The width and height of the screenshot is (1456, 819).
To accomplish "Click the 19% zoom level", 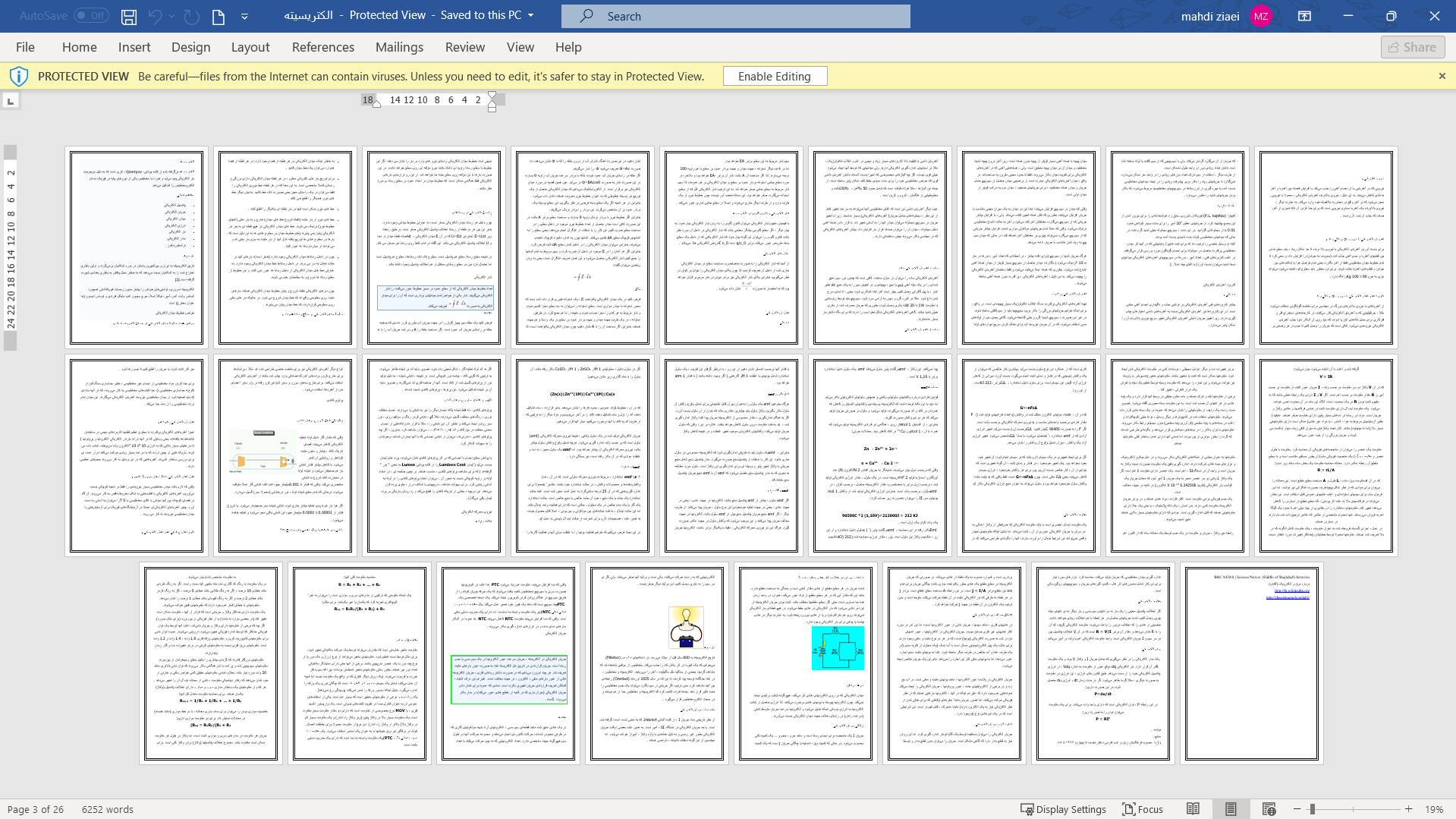I will point(1434,809).
